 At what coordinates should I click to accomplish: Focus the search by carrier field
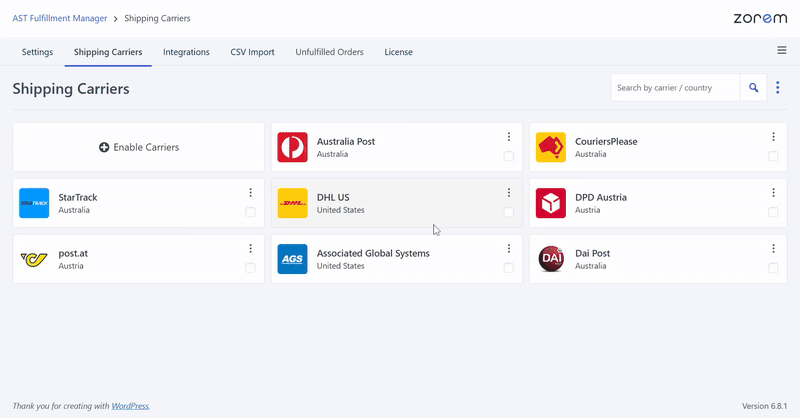coord(675,88)
